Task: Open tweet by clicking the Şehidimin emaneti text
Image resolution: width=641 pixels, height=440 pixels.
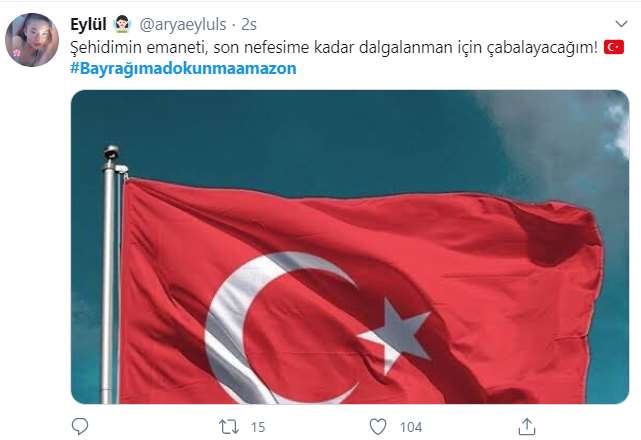Action: (334, 47)
